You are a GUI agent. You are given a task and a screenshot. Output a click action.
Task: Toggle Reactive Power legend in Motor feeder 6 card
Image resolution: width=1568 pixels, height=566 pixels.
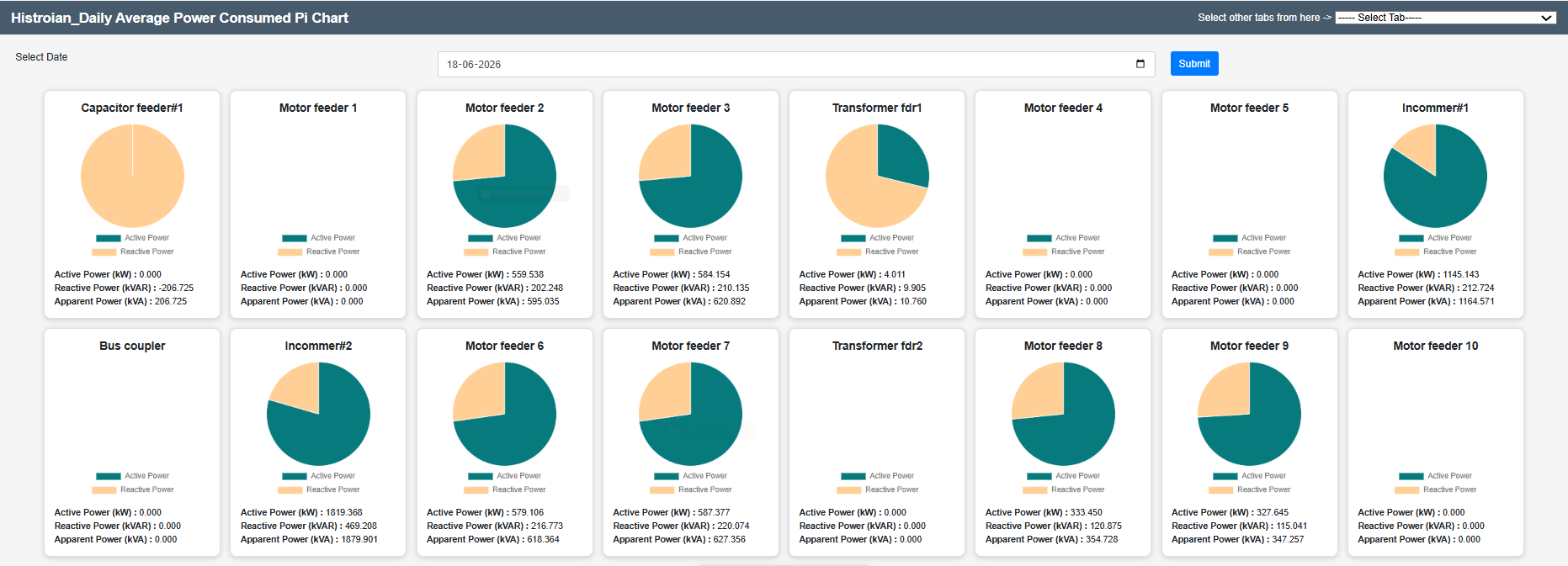[504, 489]
